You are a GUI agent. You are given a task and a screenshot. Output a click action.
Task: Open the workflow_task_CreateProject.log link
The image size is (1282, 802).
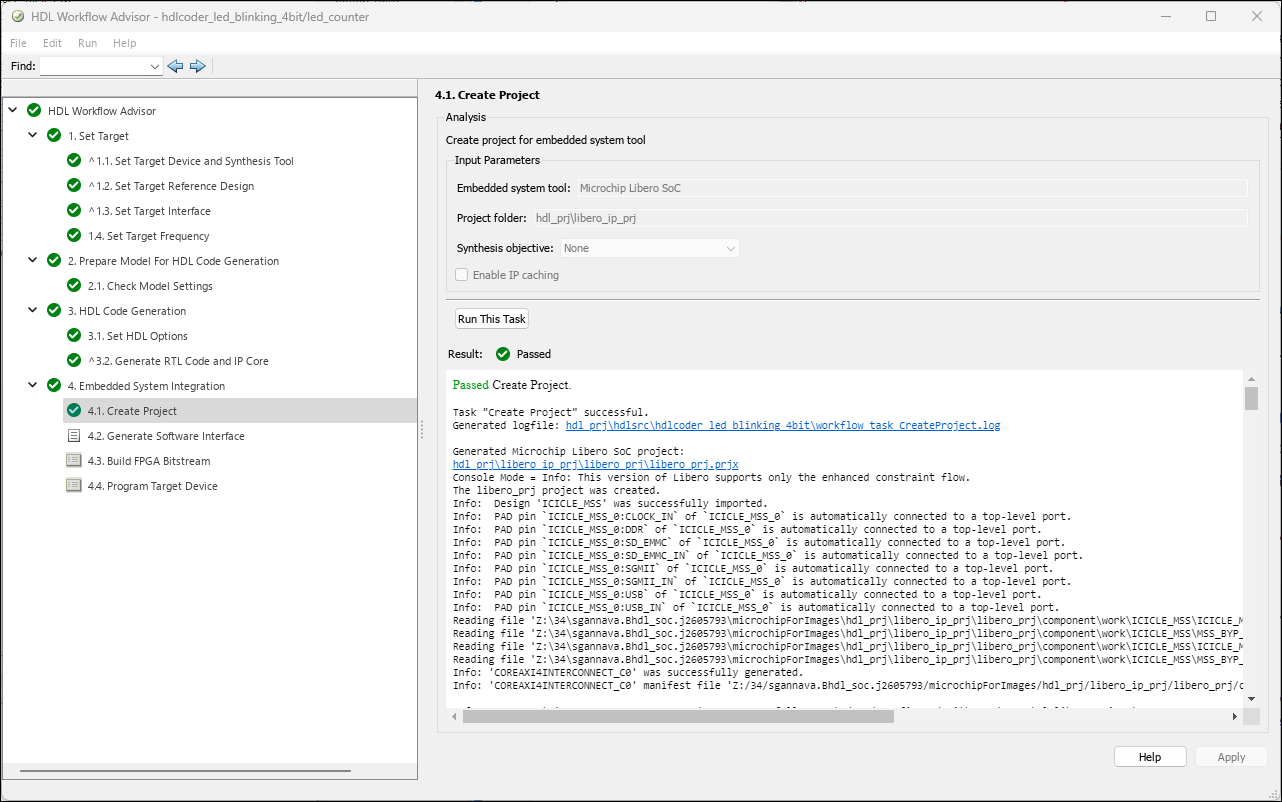782,425
